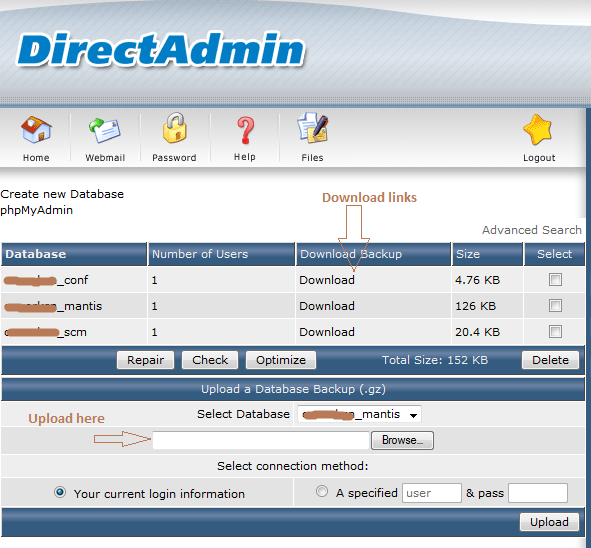Image resolution: width=591 pixels, height=548 pixels.
Task: Tick the checkbox for the _mantis database
Action: [555, 306]
